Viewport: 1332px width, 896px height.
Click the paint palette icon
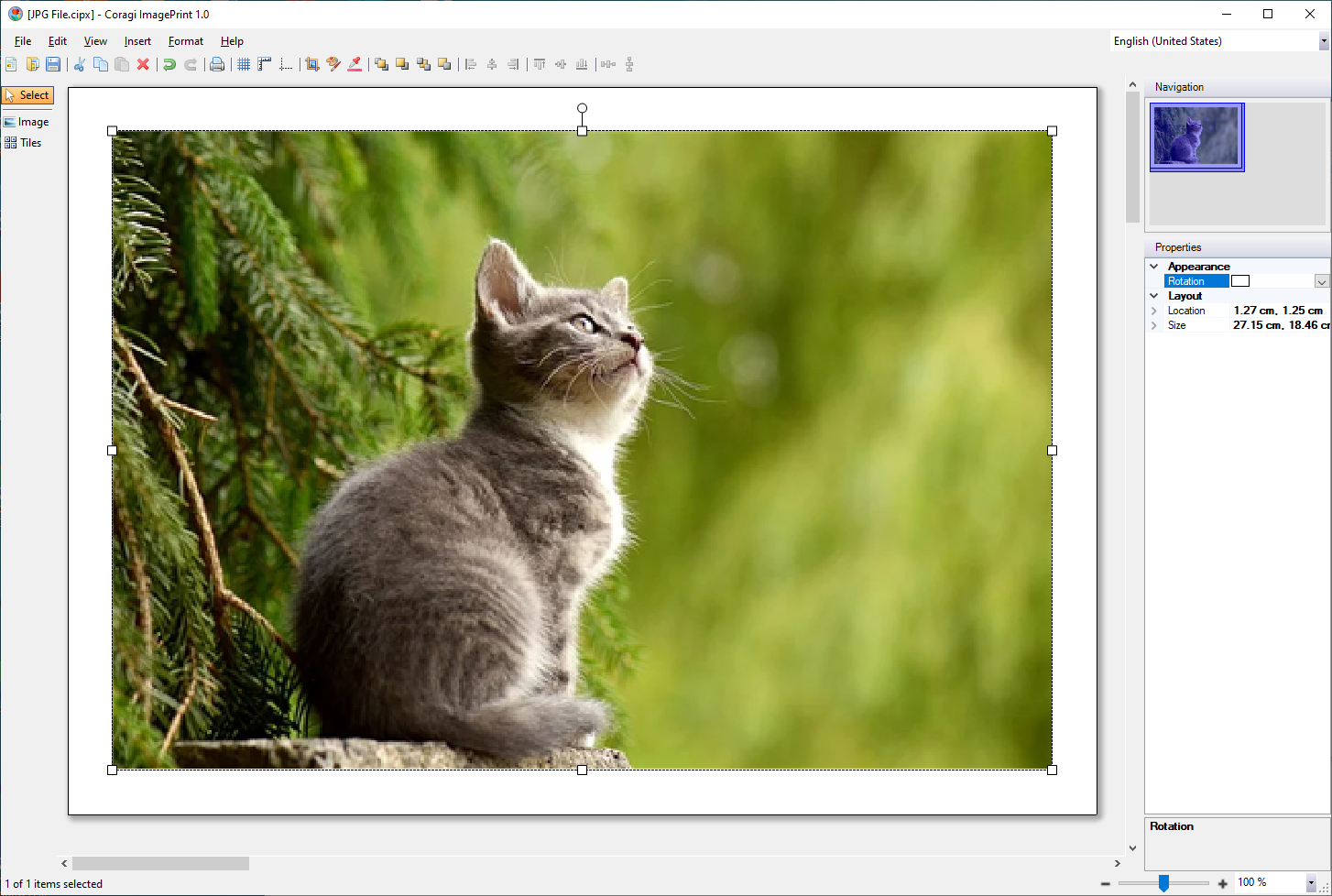tap(333, 64)
